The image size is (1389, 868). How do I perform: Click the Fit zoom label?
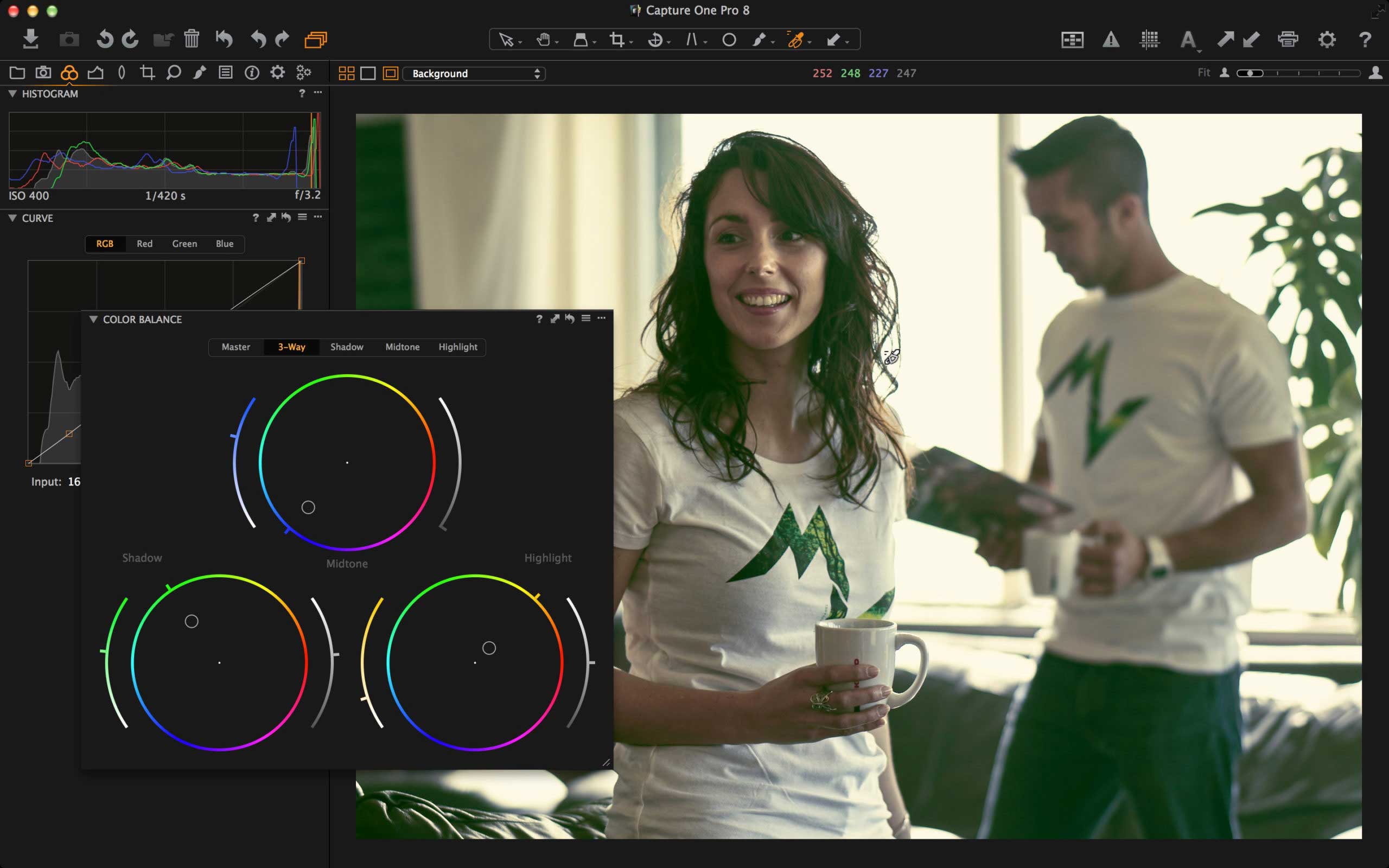point(1203,73)
